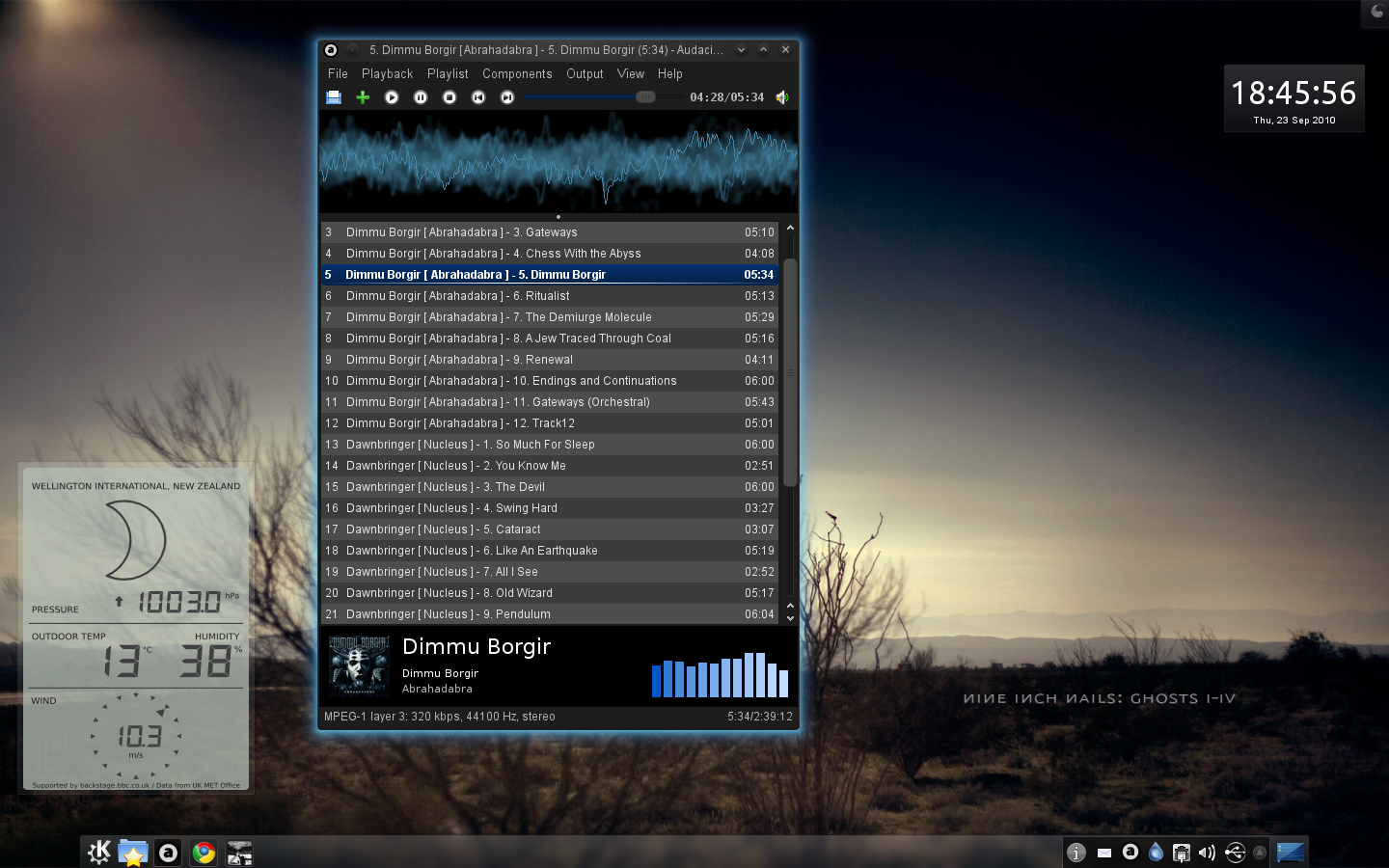Click the Wellington weather station widget
The width and height of the screenshot is (1389, 868).
pyautogui.click(x=136, y=628)
